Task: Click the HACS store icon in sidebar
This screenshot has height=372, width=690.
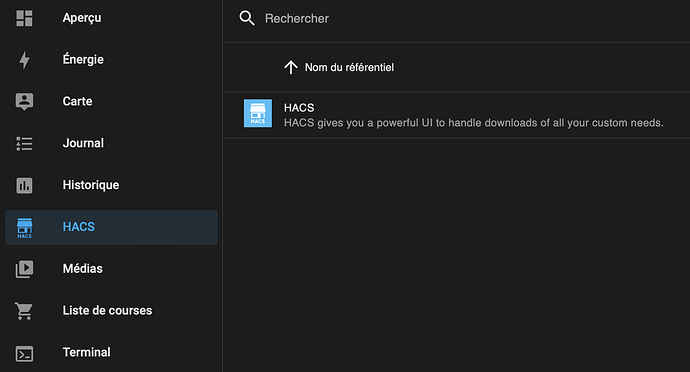Action: coord(24,228)
